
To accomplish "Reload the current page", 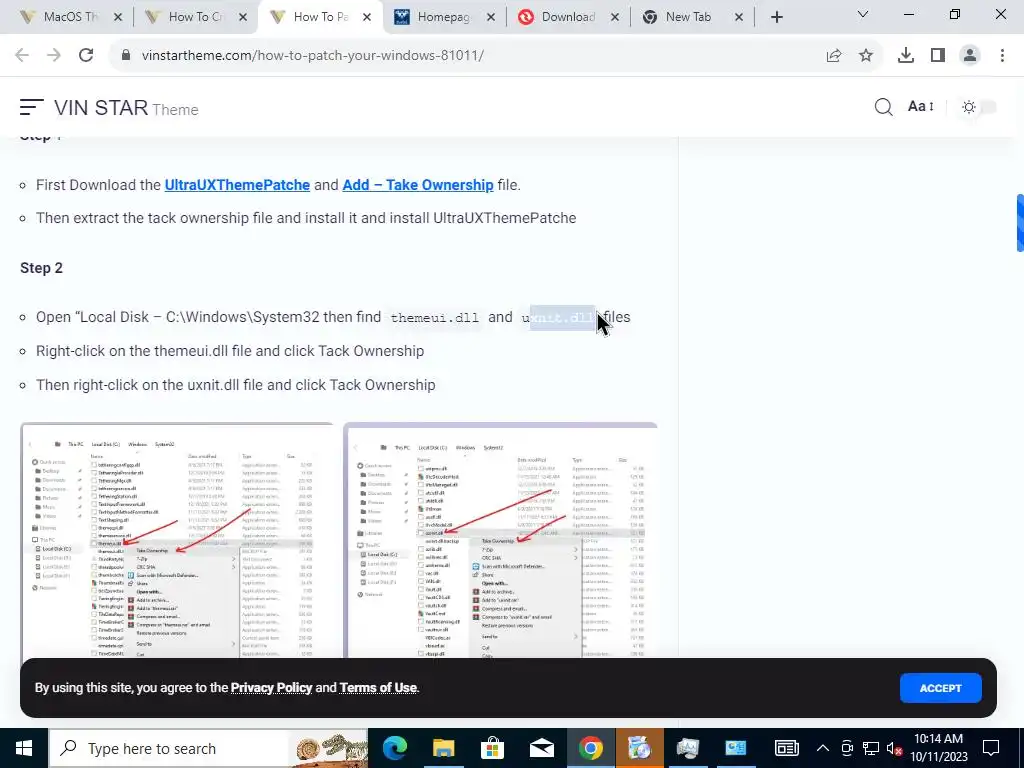I will pos(86,56).
